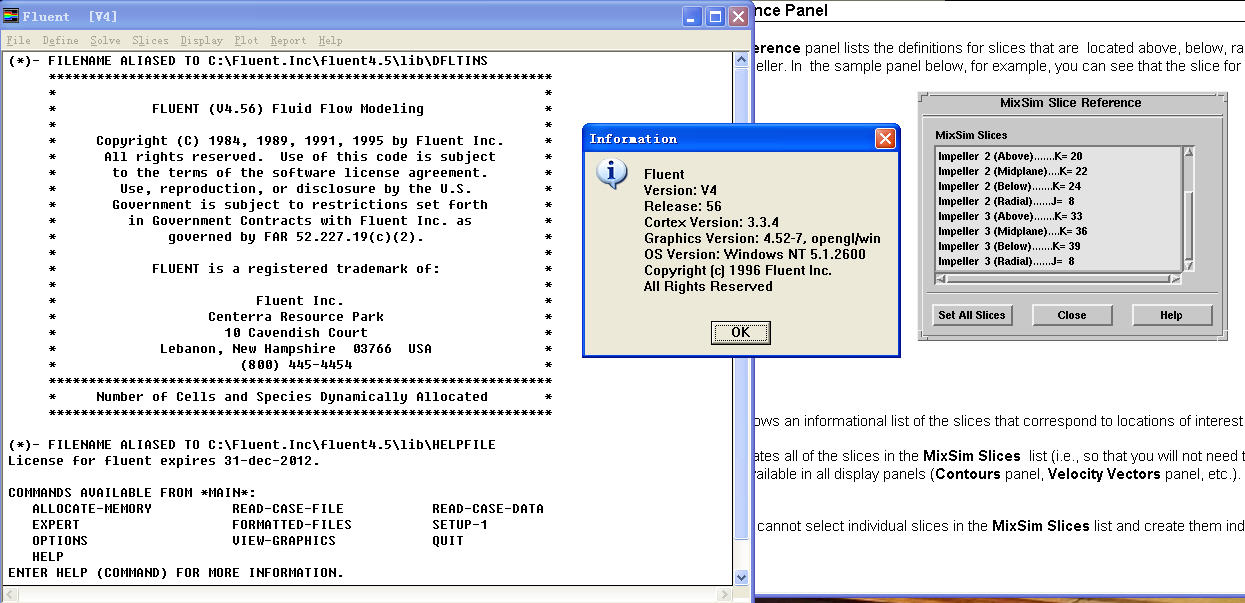The width and height of the screenshot is (1245, 603).
Task: Click READ-CASE-FILE in the console command list
Action: coord(288,509)
